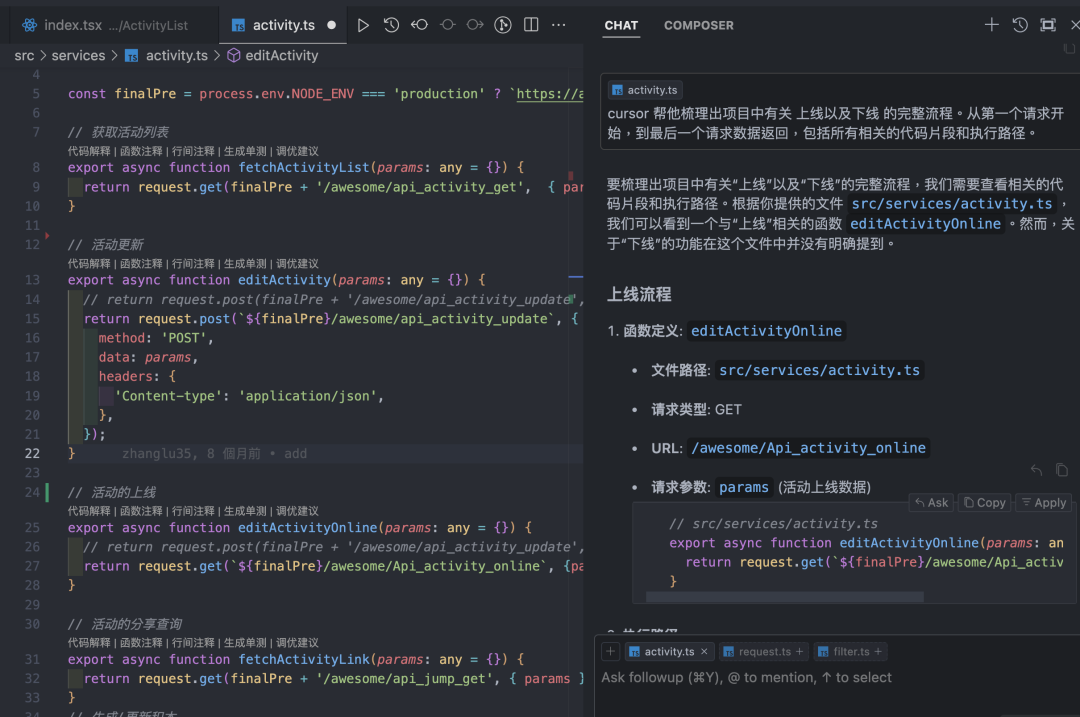1080x717 pixels.
Task: Open src/services/activity.ts link in response paragraph
Action: click(x=952, y=204)
